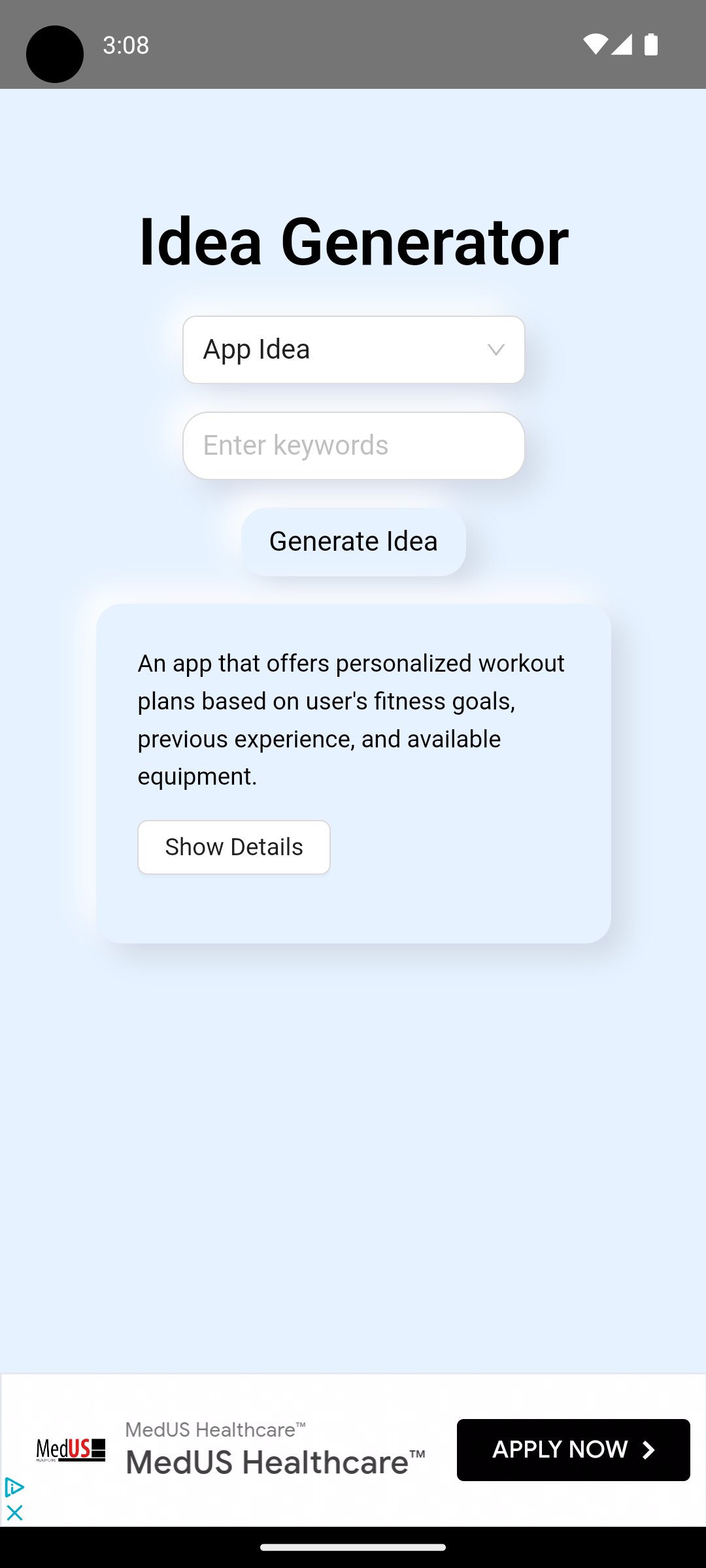Click the arrow inside the APPLY NOW button
The height and width of the screenshot is (1568, 706).
[x=648, y=1450]
